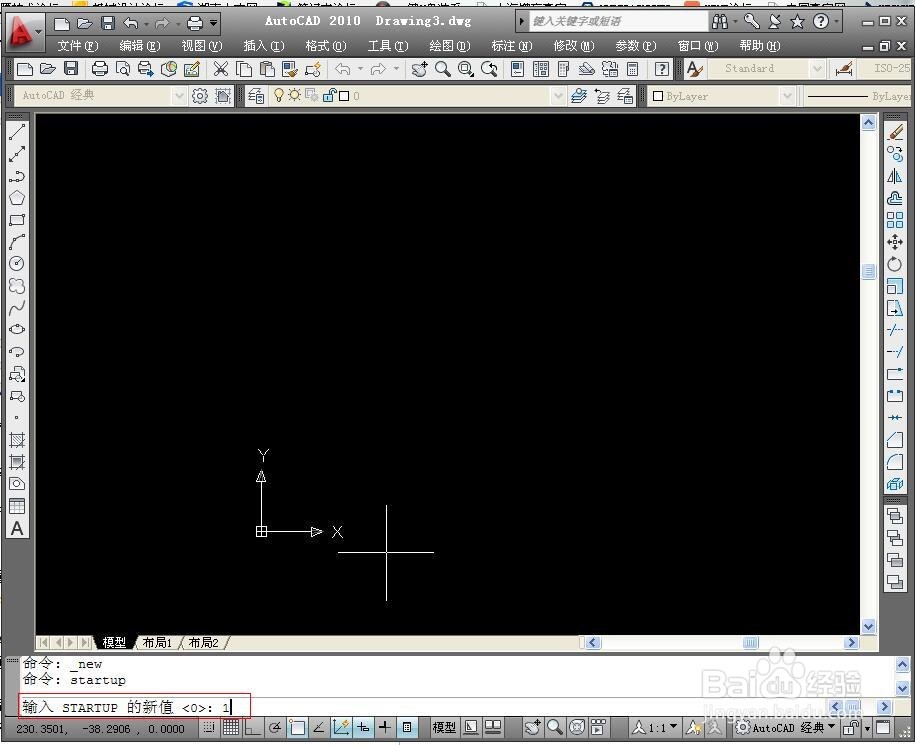Open the 绘图(D) menu
Screen dimensions: 915x745
450,46
